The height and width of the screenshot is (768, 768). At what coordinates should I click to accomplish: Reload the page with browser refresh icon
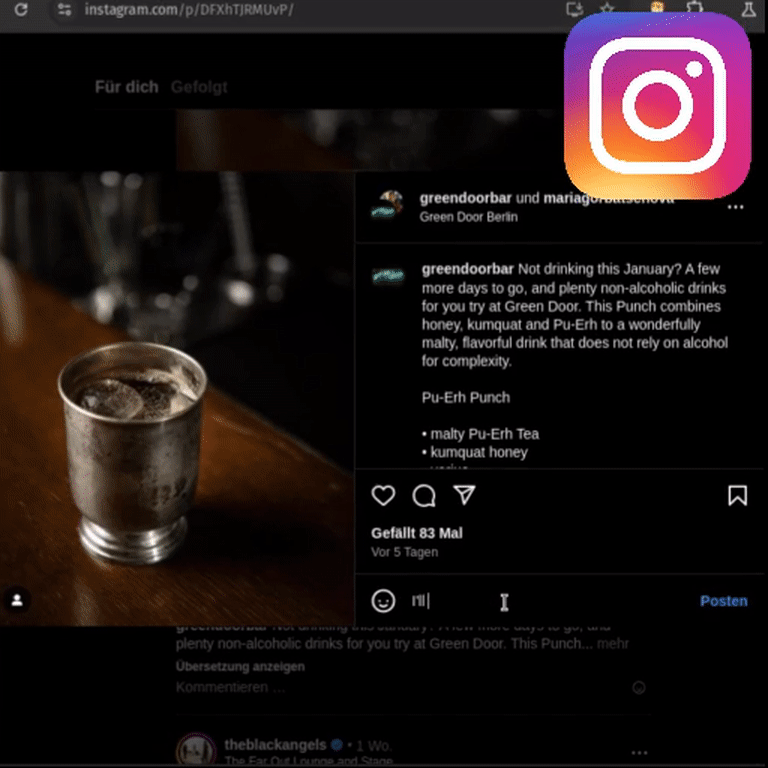(21, 9)
